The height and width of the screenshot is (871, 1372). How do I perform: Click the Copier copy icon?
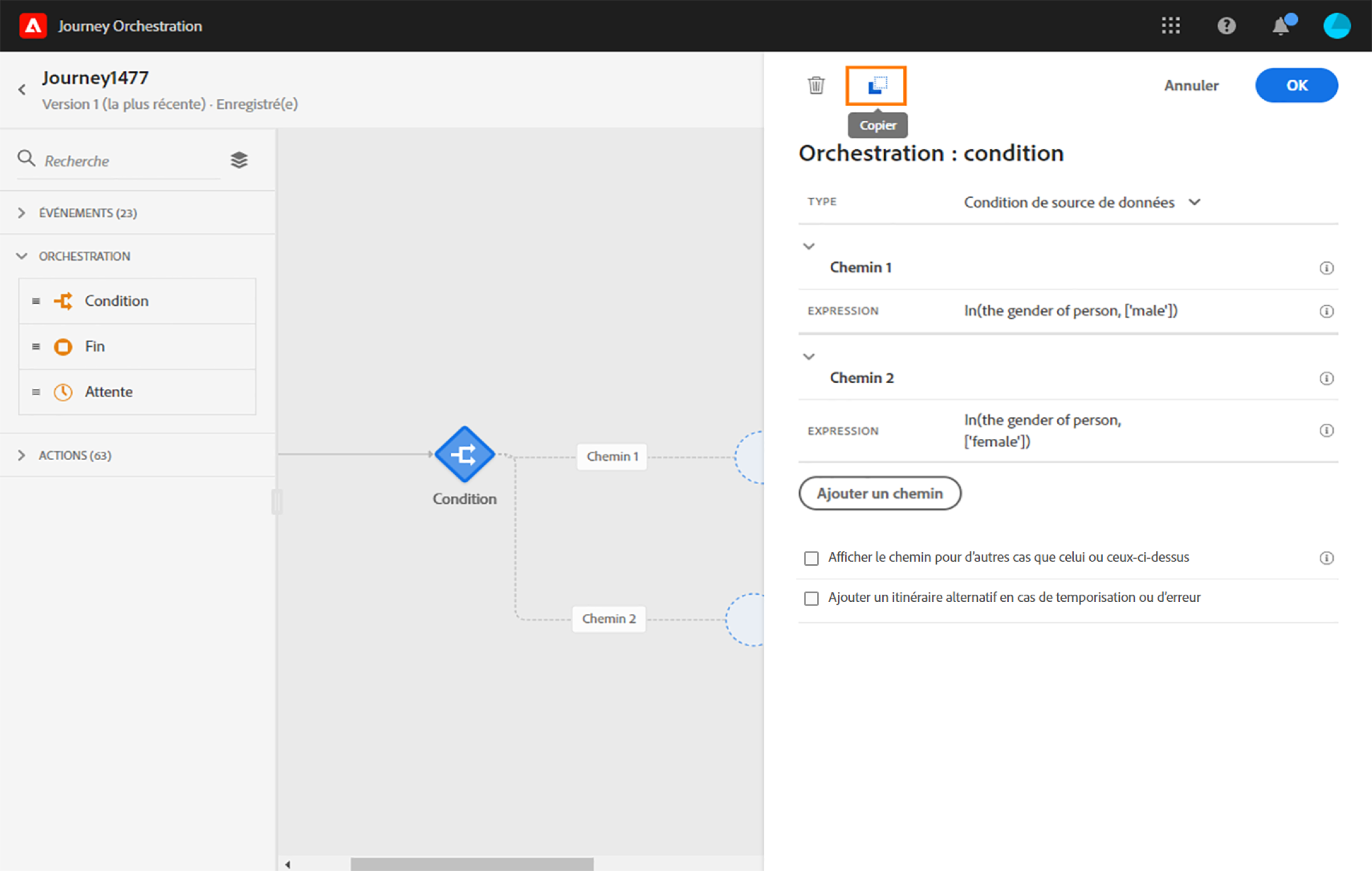(x=877, y=85)
